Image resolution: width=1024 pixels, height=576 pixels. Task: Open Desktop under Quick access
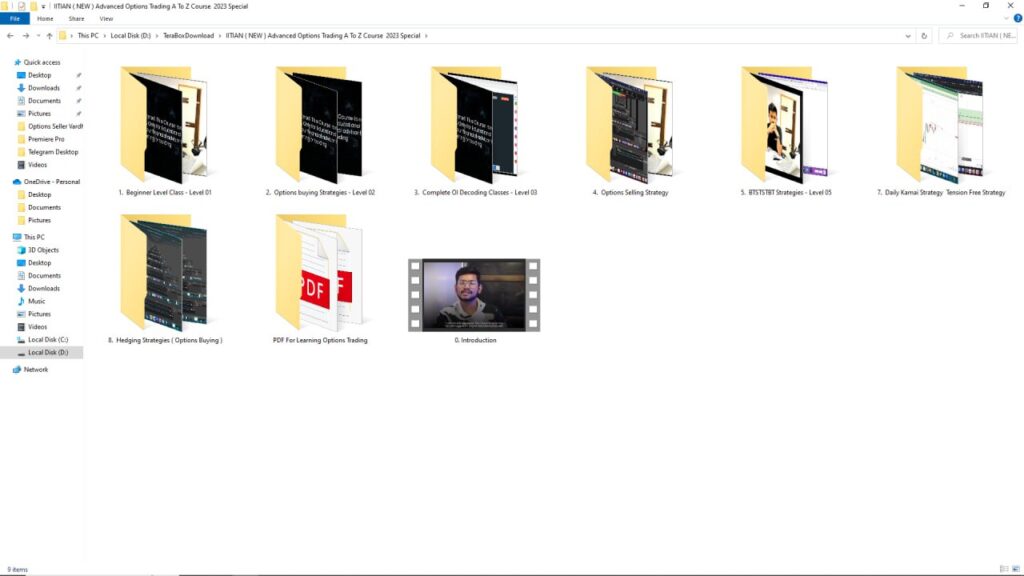click(39, 75)
